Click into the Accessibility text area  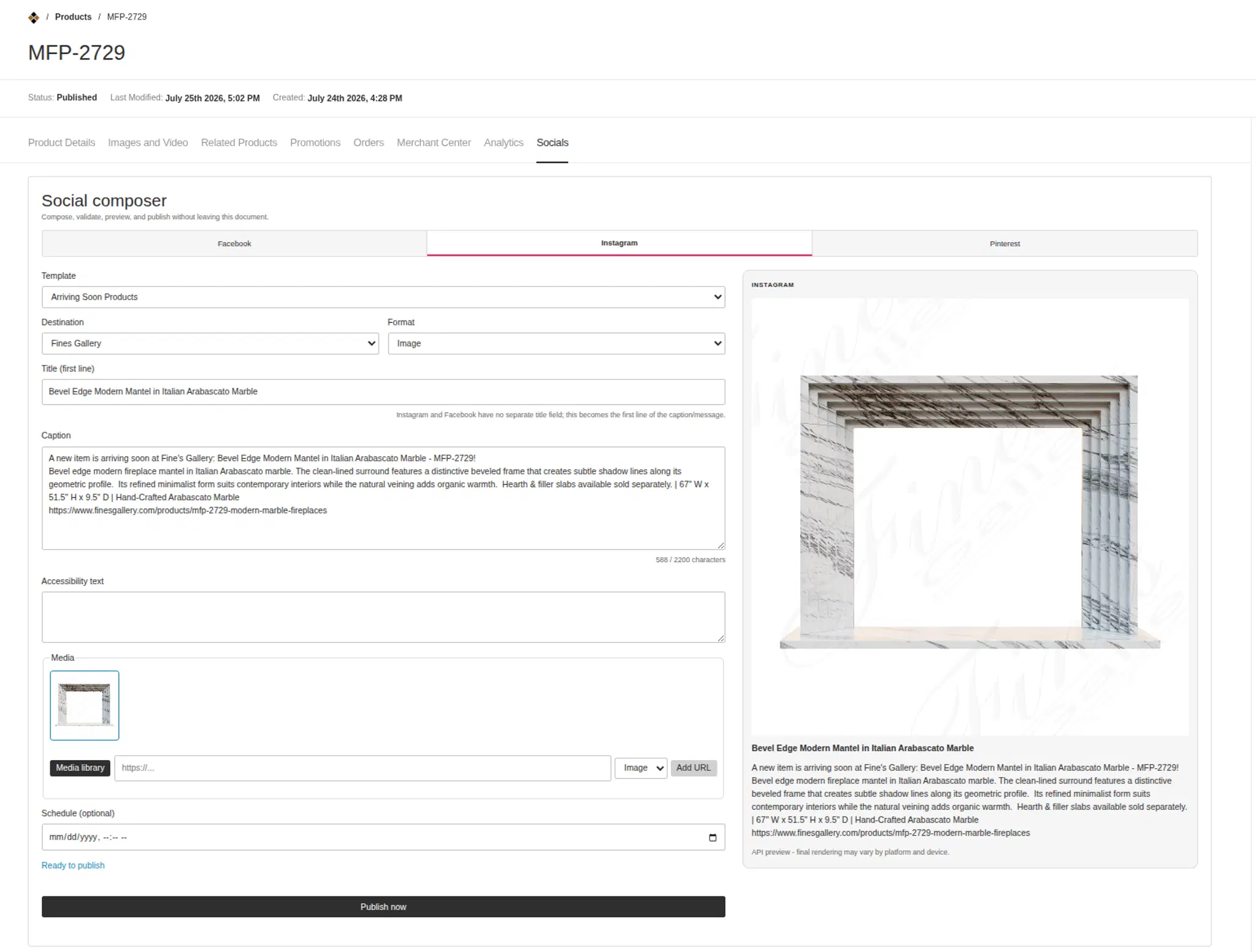coord(383,617)
